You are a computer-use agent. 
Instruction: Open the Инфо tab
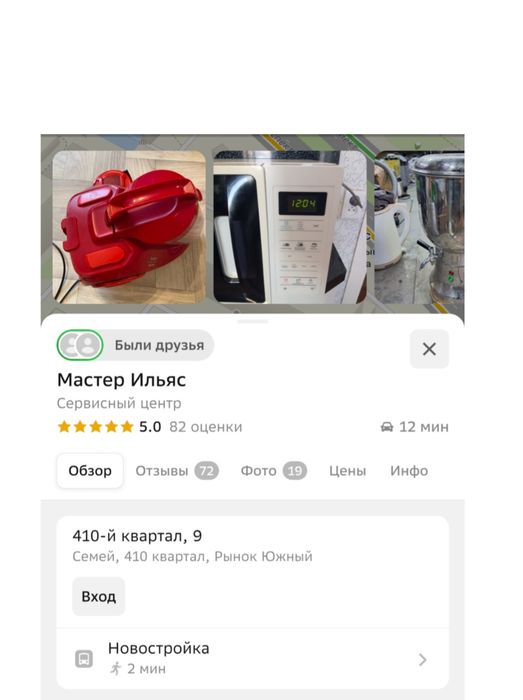coord(409,471)
